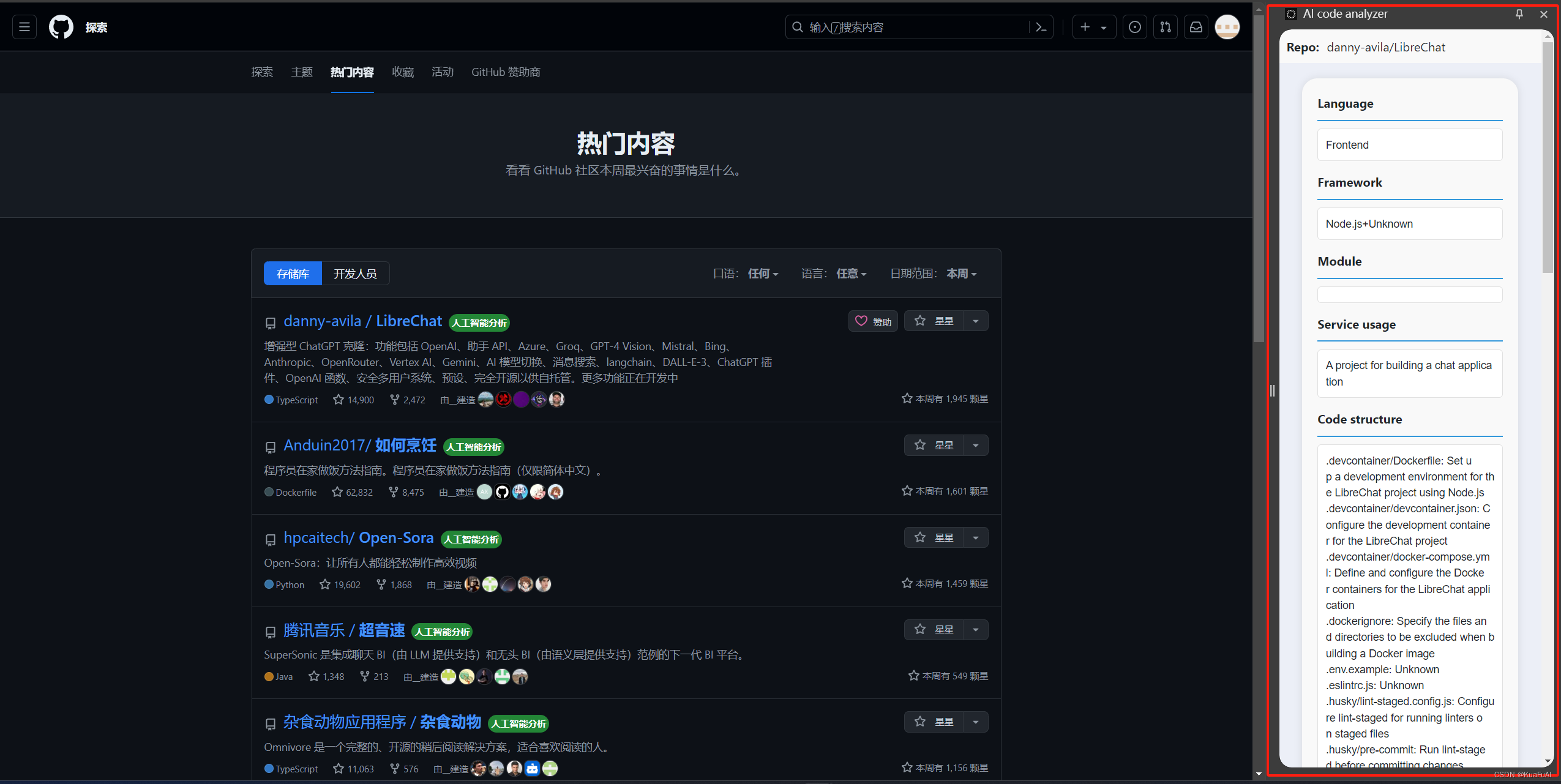The image size is (1561, 784).
Task: Click the Framework field Node.js+Unknown
Action: (x=1410, y=224)
